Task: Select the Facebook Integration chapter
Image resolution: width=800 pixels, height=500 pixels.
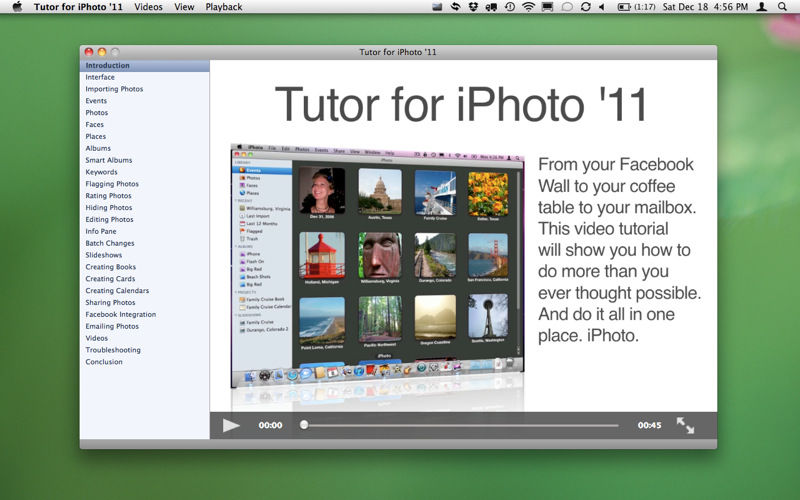Action: (x=144, y=314)
